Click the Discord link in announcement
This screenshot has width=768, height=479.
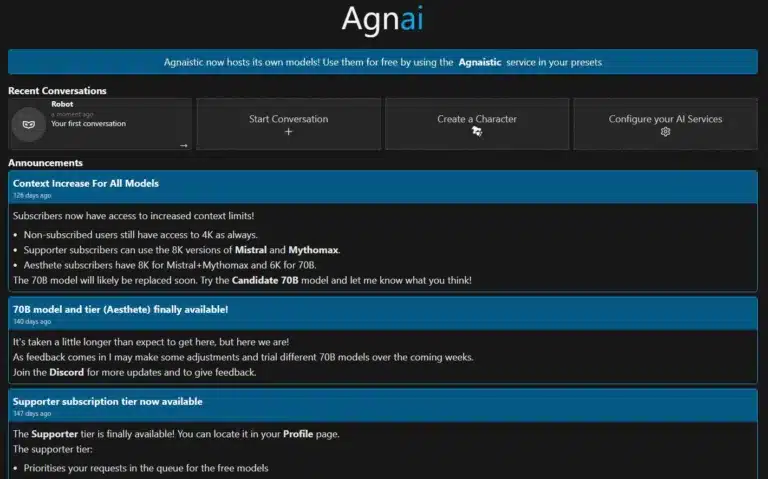click(x=67, y=372)
